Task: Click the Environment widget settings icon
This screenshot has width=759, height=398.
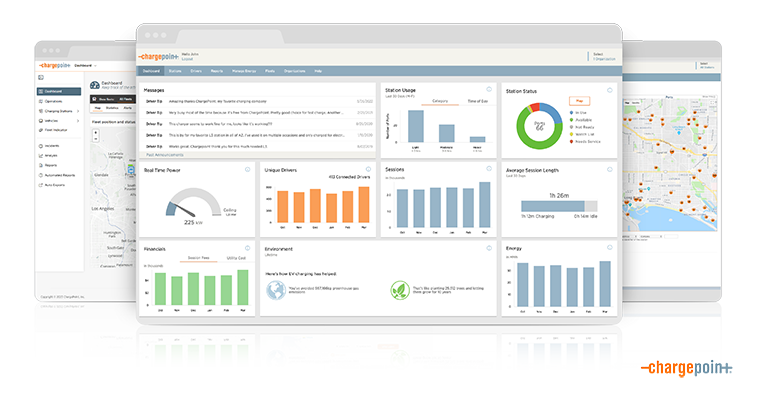Action: (x=489, y=248)
